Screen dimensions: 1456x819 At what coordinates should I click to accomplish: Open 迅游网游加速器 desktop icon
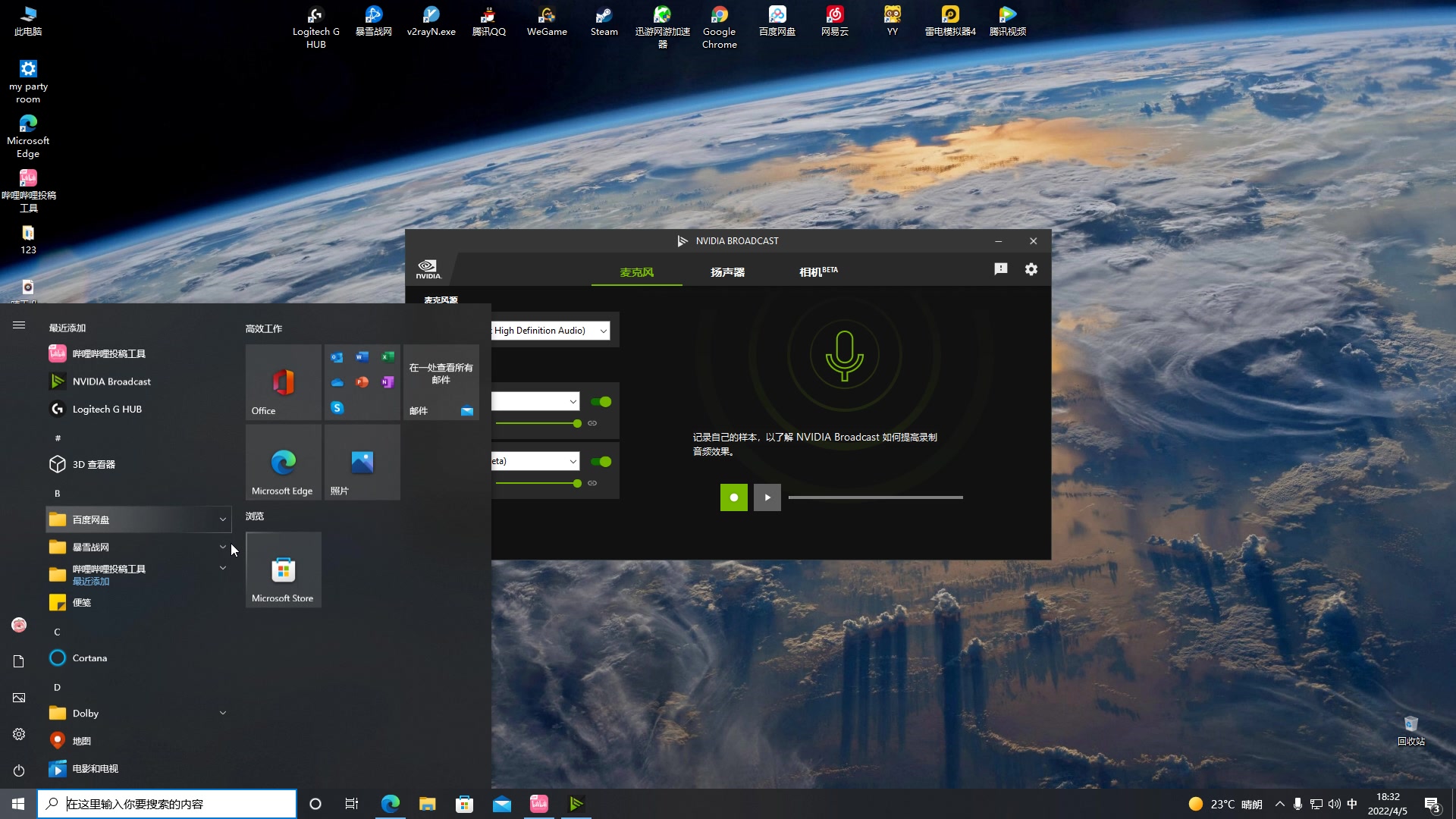coord(662,27)
